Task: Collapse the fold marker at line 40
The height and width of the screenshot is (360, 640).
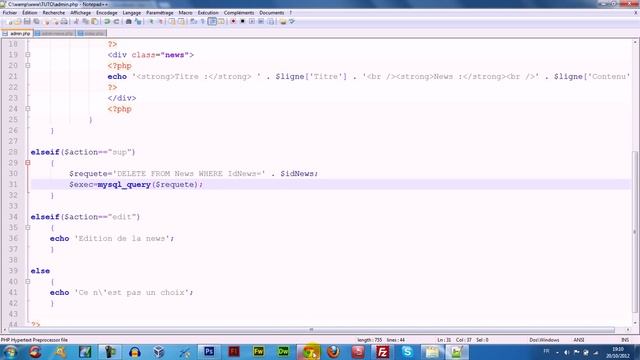Action: pyautogui.click(x=28, y=281)
